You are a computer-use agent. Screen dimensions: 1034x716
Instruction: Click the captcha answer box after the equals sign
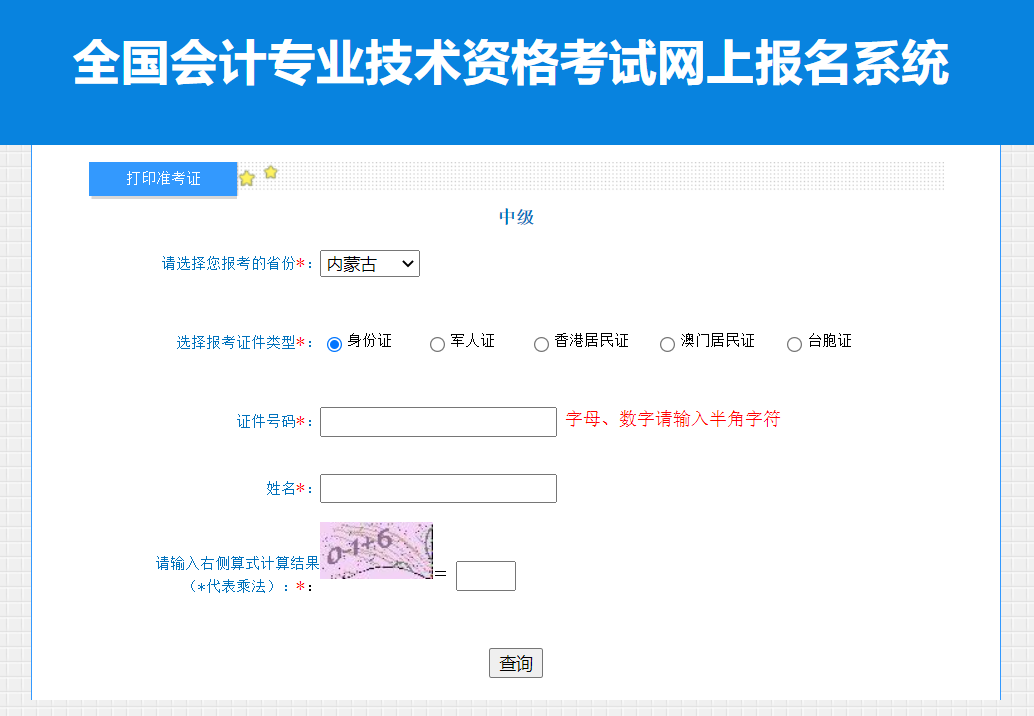pyautogui.click(x=485, y=575)
